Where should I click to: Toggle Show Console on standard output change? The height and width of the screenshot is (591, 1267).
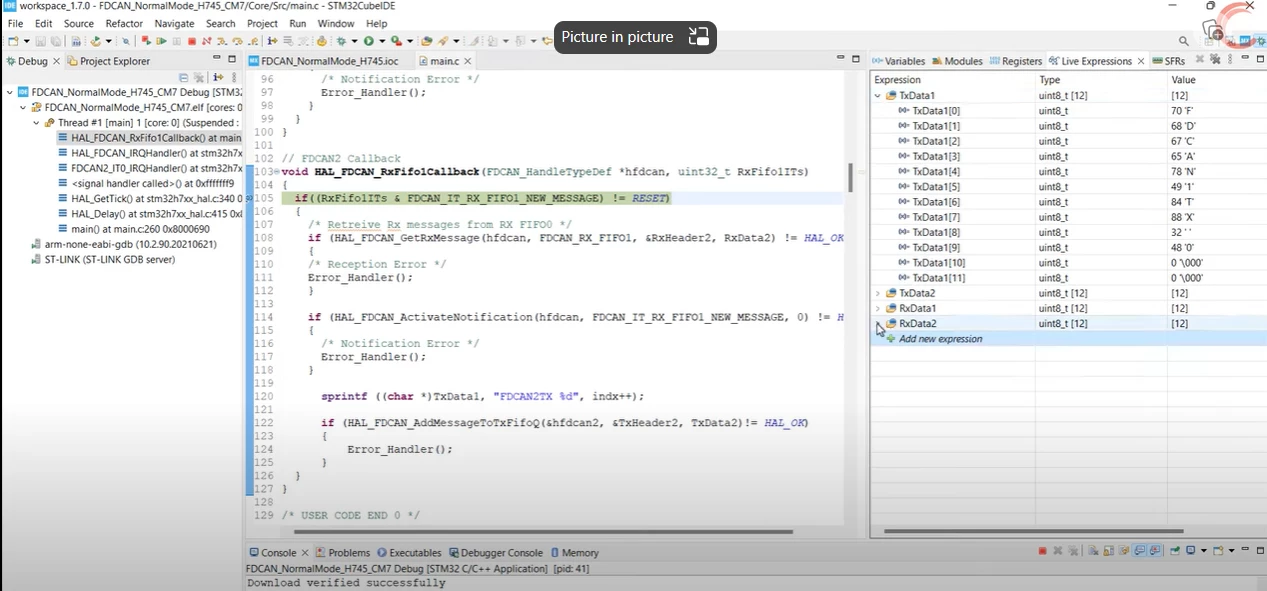click(x=1139, y=551)
